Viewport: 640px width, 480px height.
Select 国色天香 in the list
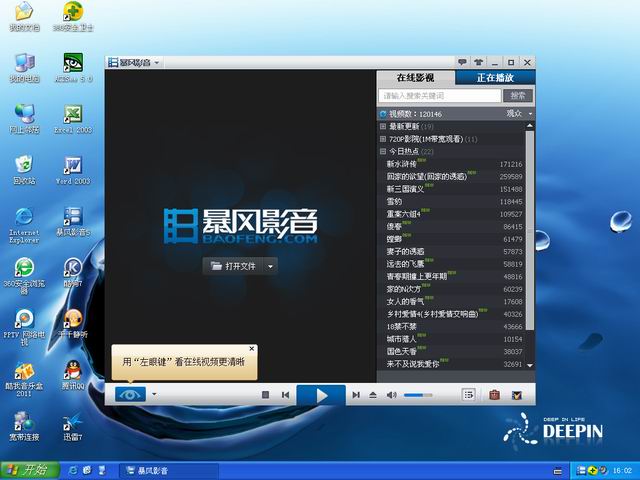tap(452, 351)
